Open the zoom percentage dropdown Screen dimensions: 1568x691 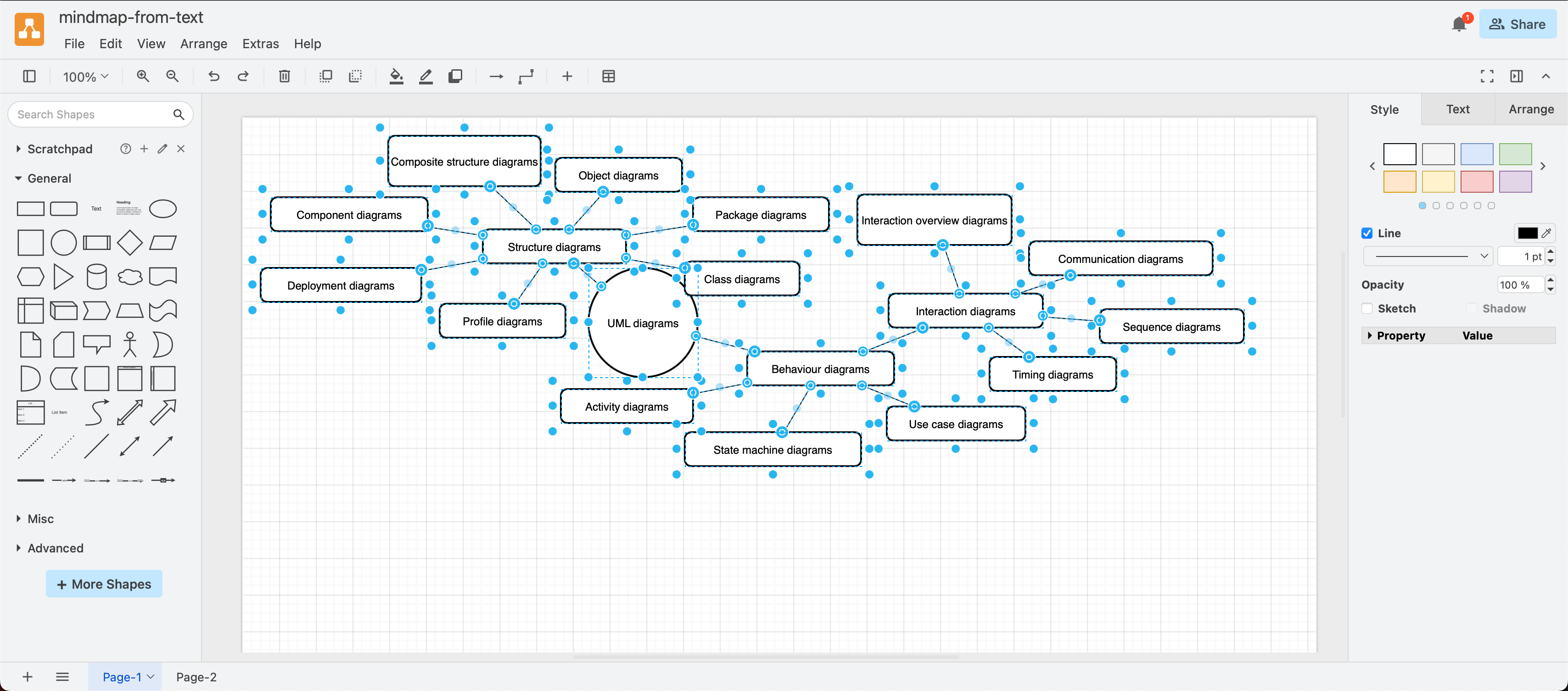coord(84,76)
